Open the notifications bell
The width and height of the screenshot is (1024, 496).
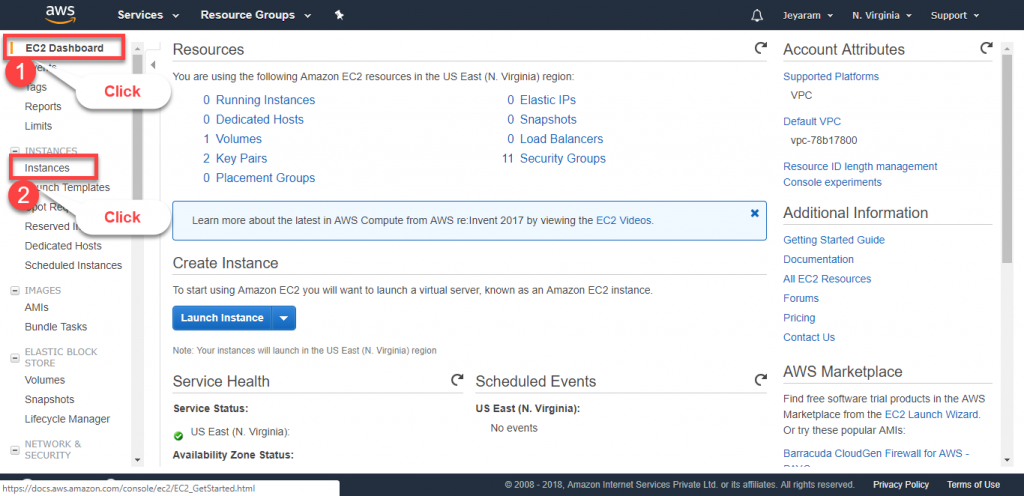click(757, 15)
